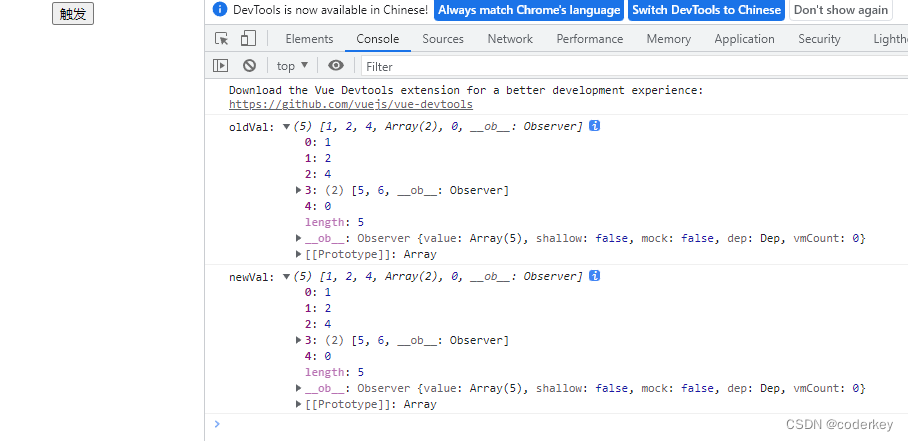This screenshot has width=908, height=441.
Task: Select the Security tab
Action: pos(819,39)
